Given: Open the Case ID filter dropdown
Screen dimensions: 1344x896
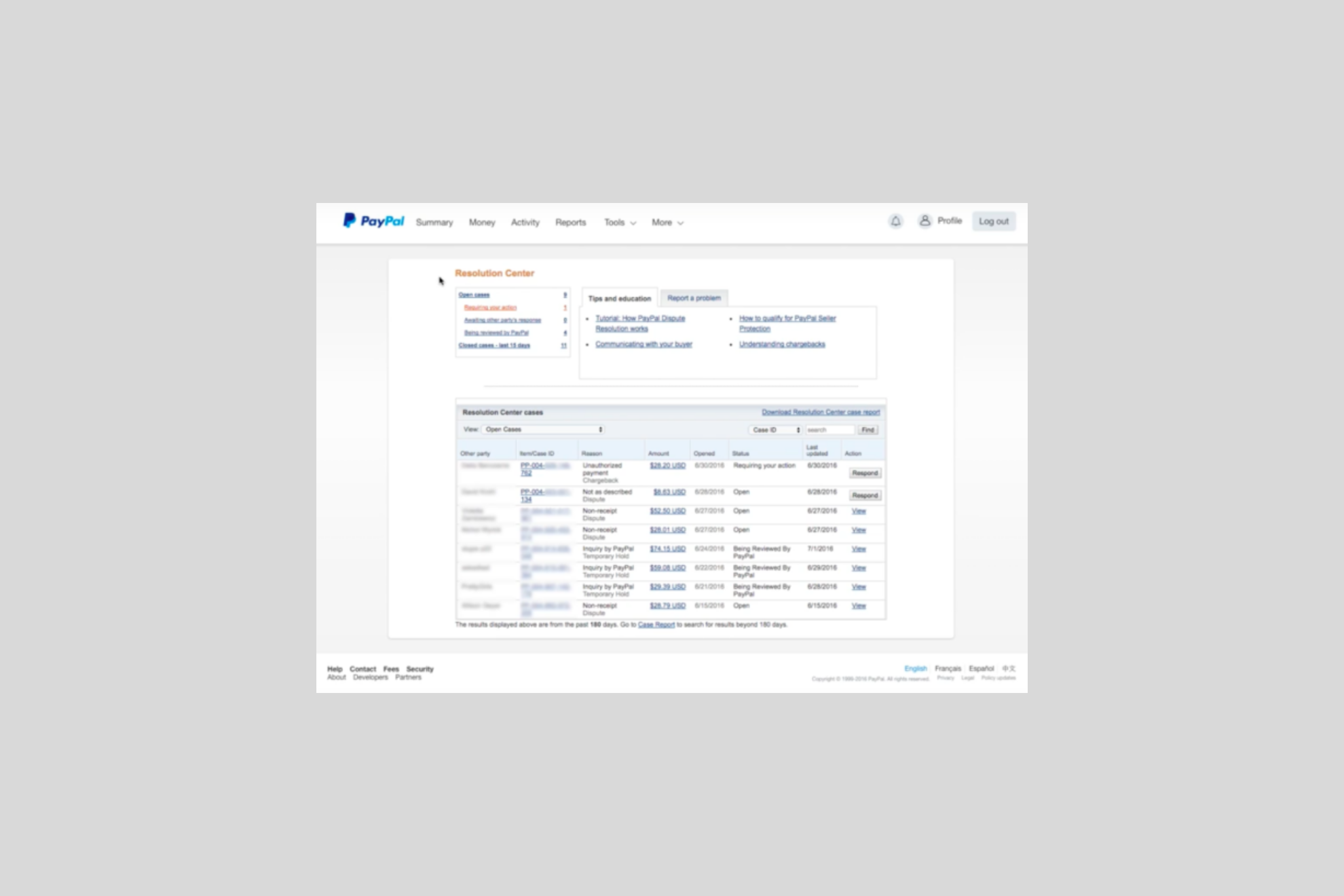Looking at the screenshot, I should pyautogui.click(x=774, y=429).
